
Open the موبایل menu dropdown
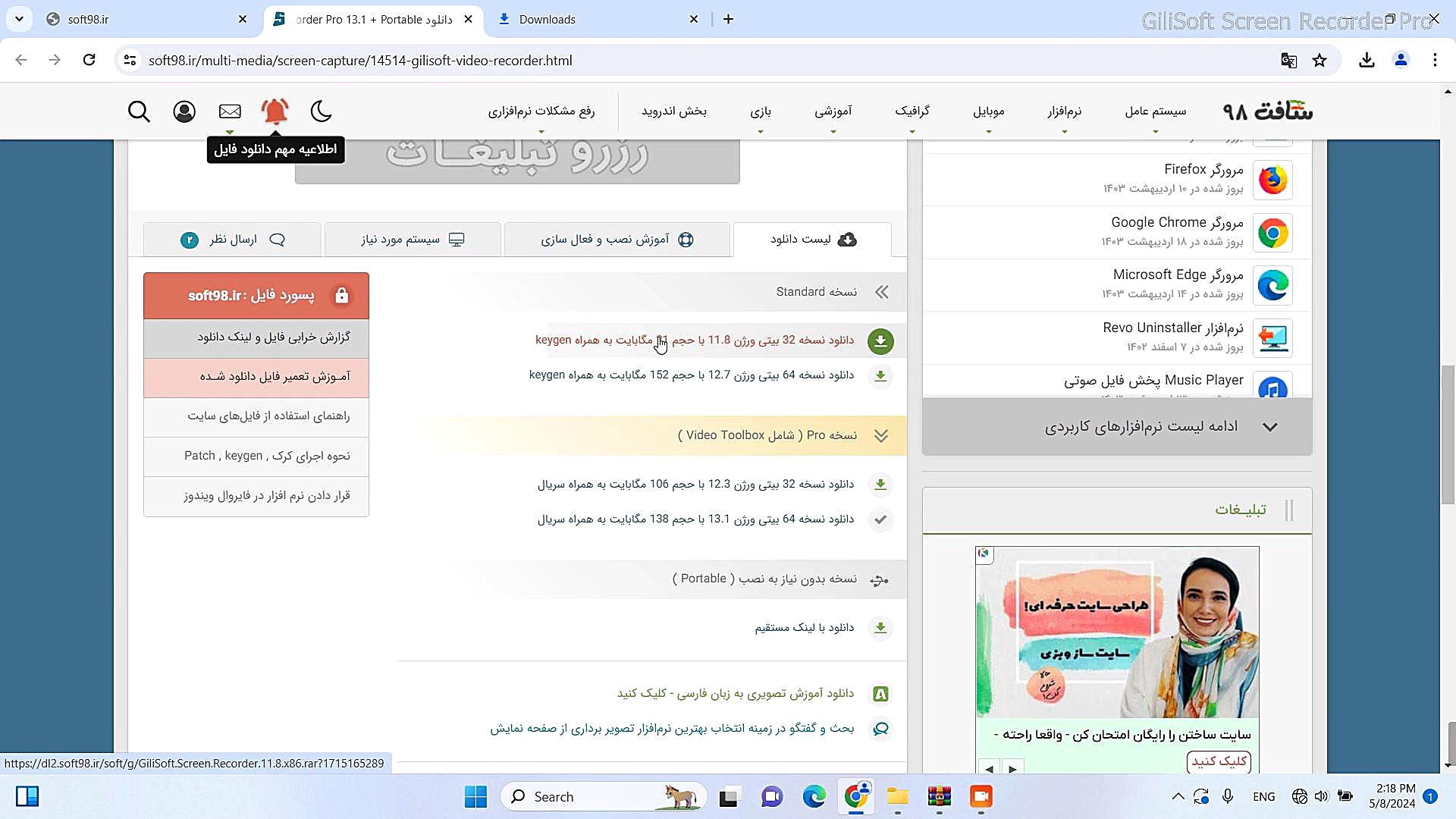pyautogui.click(x=989, y=111)
